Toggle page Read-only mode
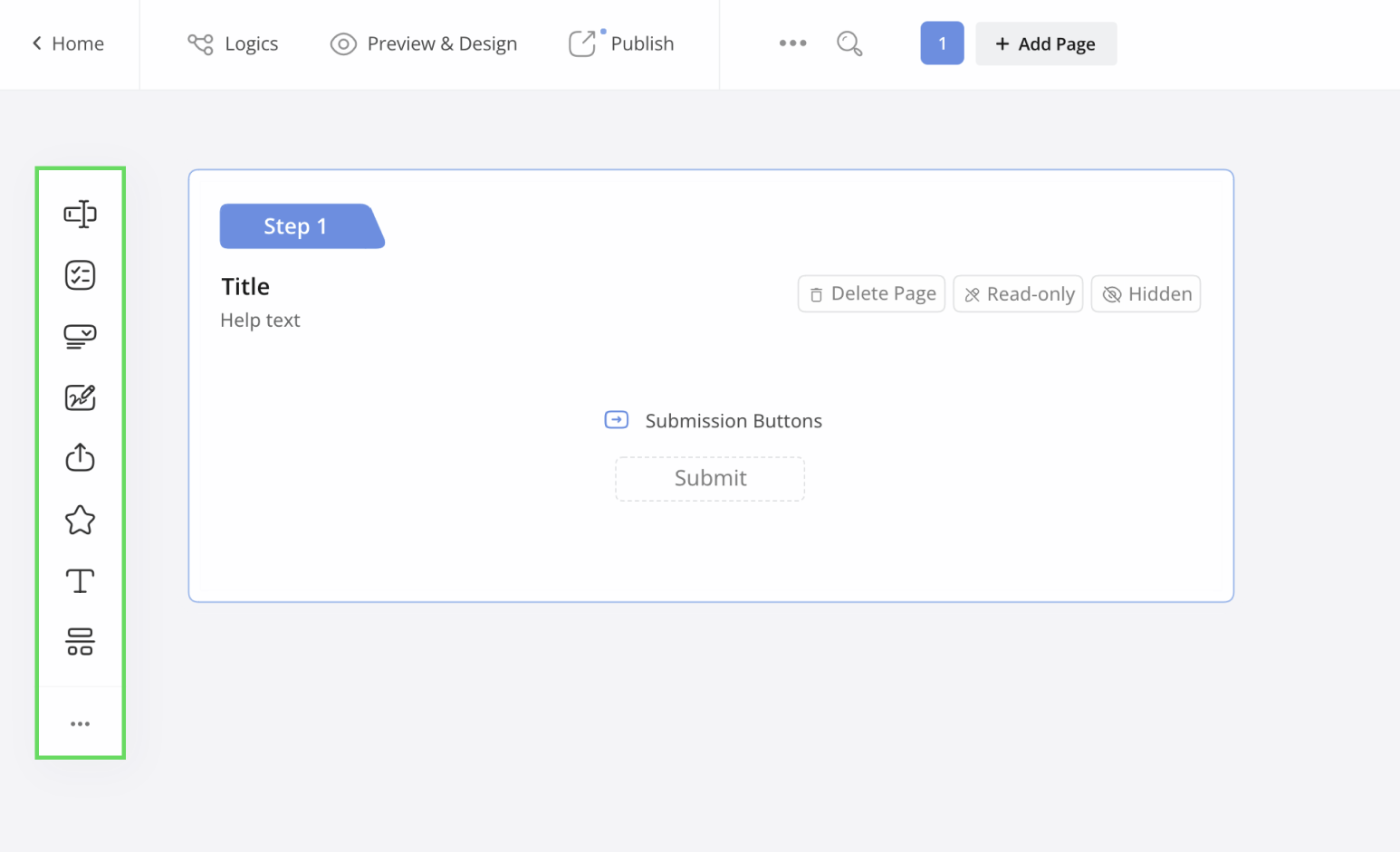Image resolution: width=1400 pixels, height=852 pixels. 1018,293
